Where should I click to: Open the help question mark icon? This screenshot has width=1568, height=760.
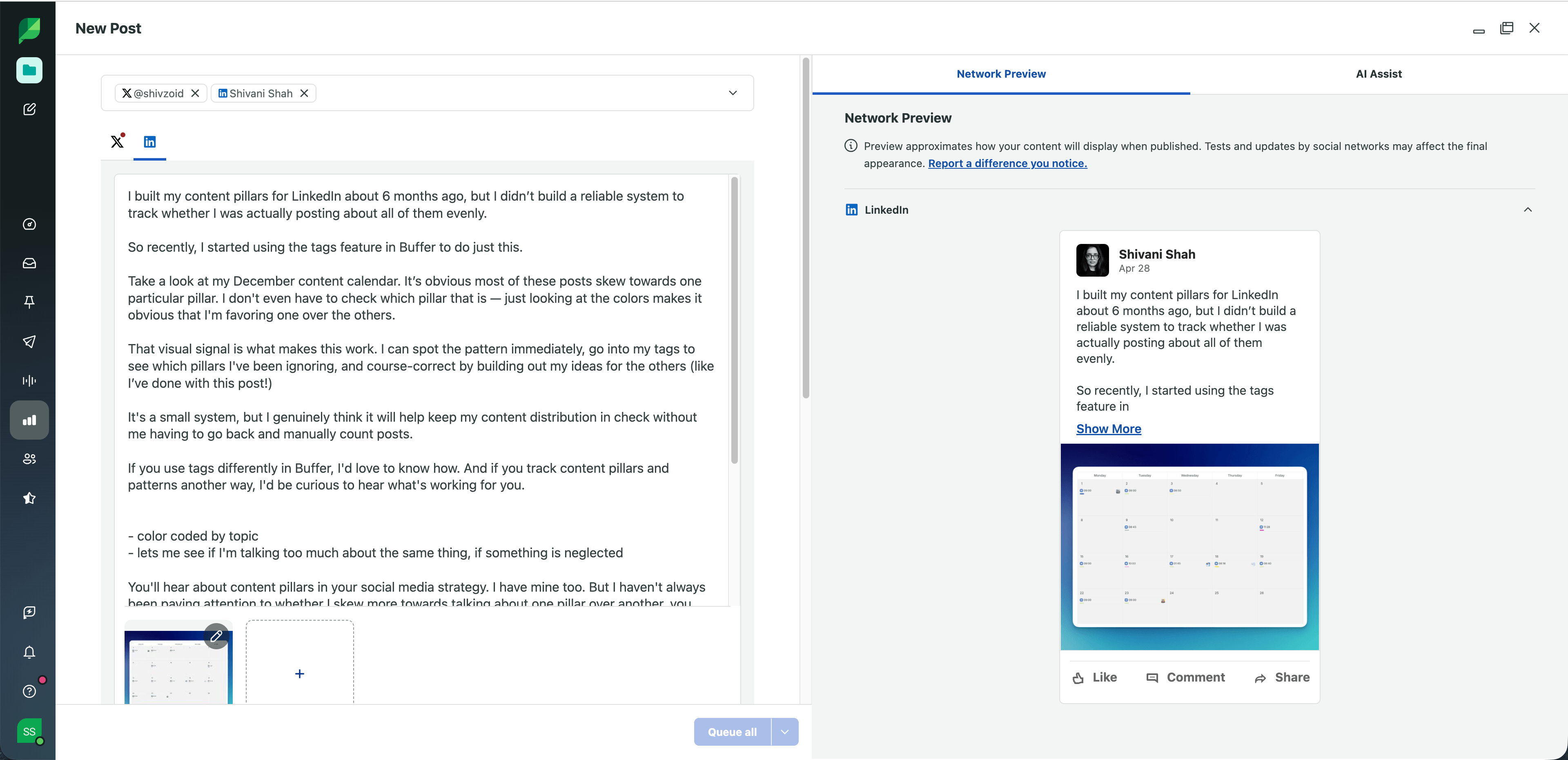point(29,691)
